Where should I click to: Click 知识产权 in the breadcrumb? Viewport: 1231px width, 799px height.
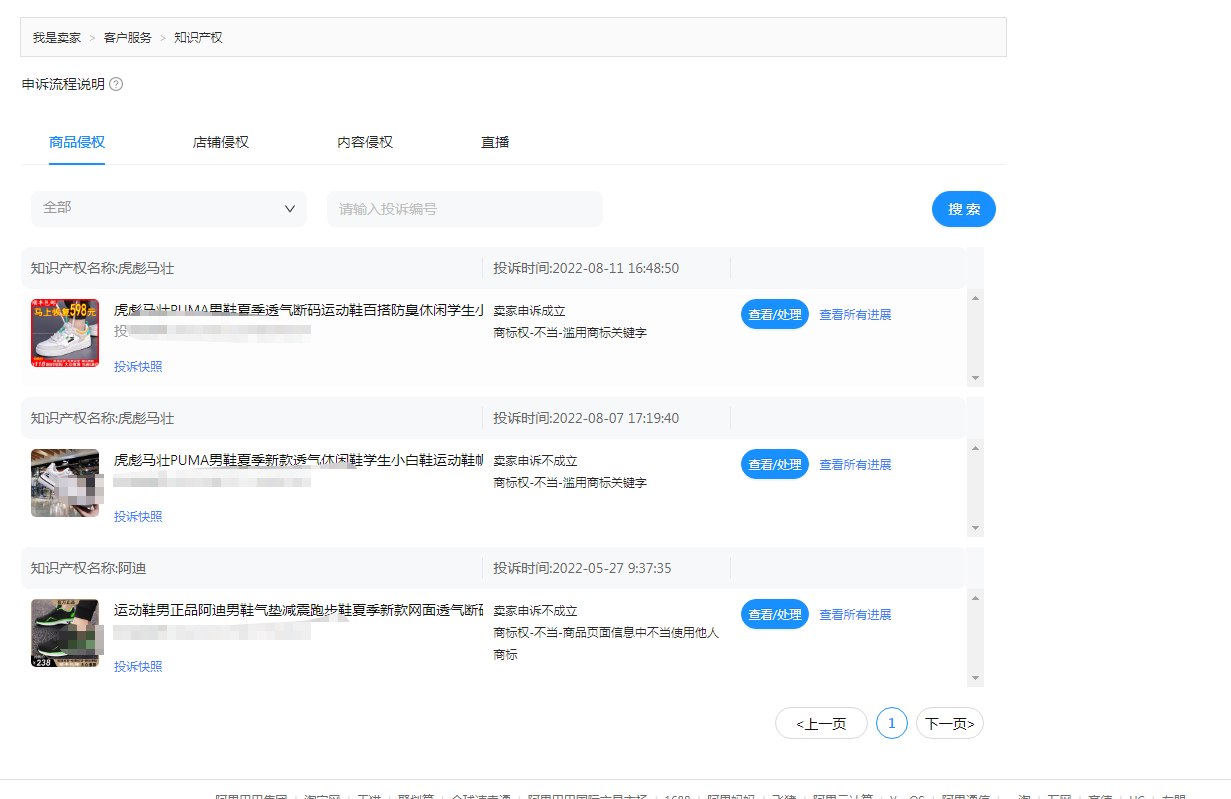[x=198, y=37]
